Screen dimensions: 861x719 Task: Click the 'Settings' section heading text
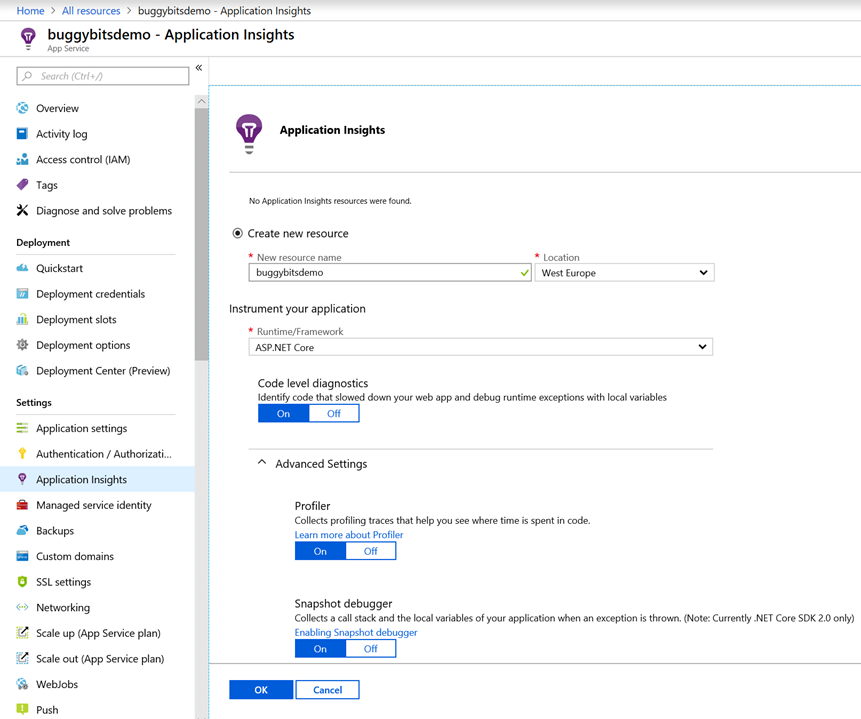(34, 402)
